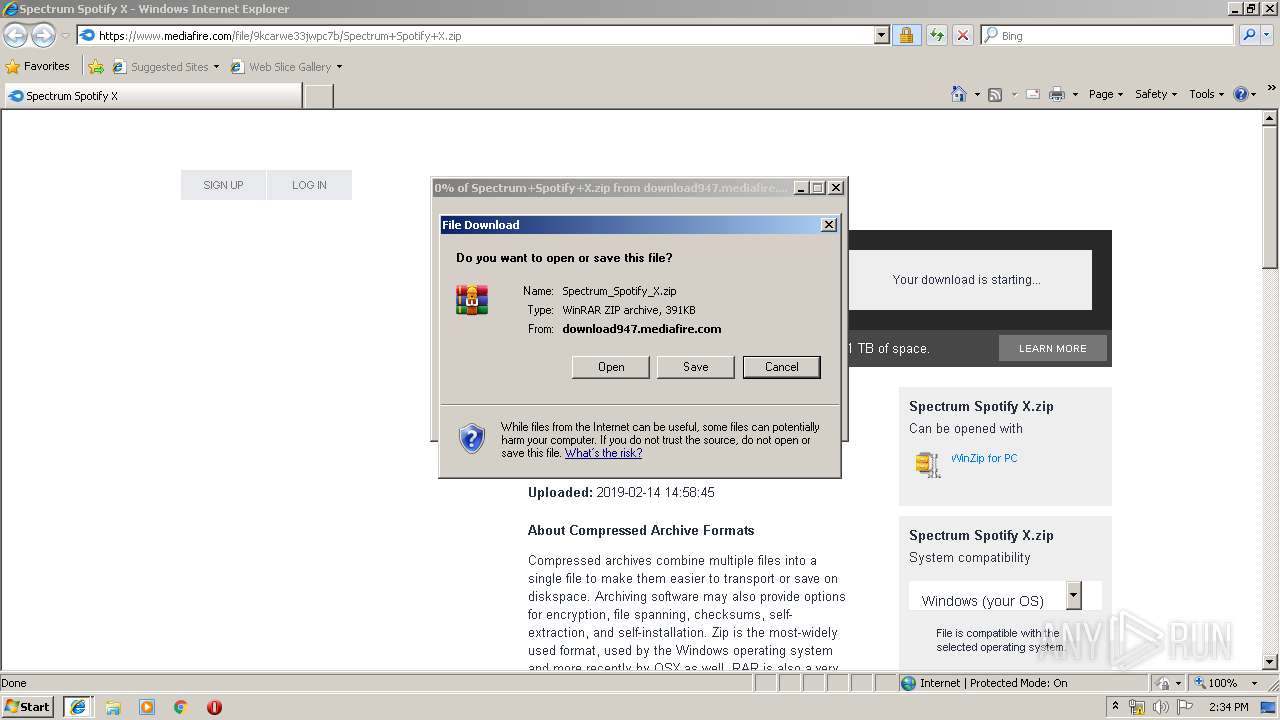Screen dimensions: 1280x720
Task: Click the LEARN MORE button
Action: click(1053, 348)
